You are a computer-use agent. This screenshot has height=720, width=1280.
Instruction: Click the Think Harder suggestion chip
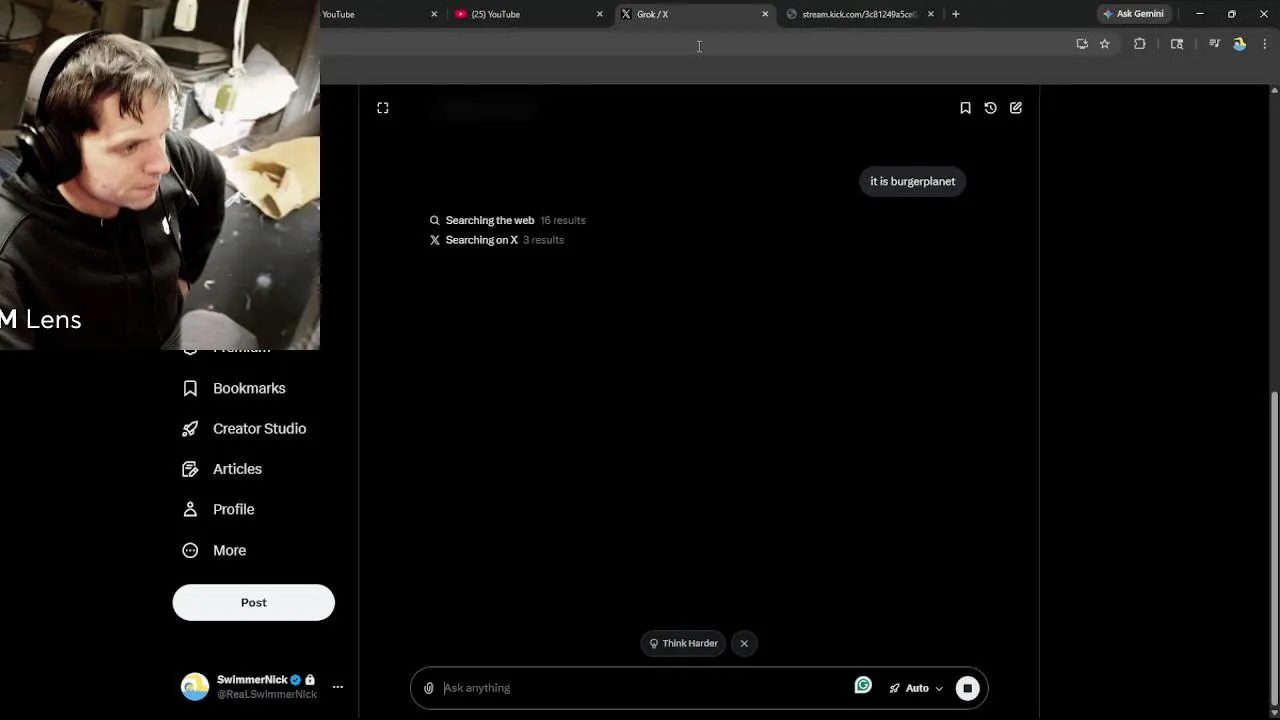684,643
